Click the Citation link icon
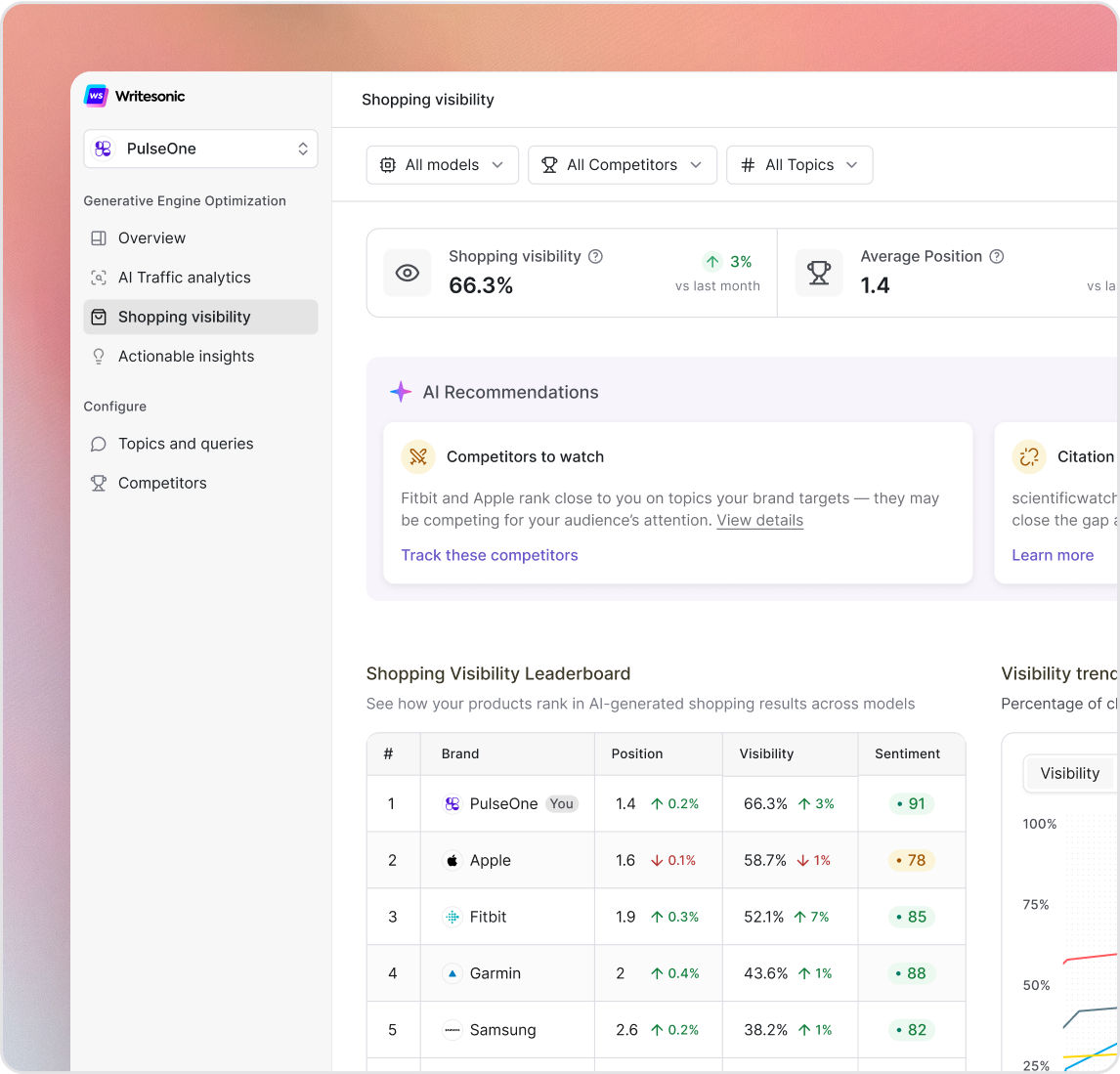 pos(1029,457)
